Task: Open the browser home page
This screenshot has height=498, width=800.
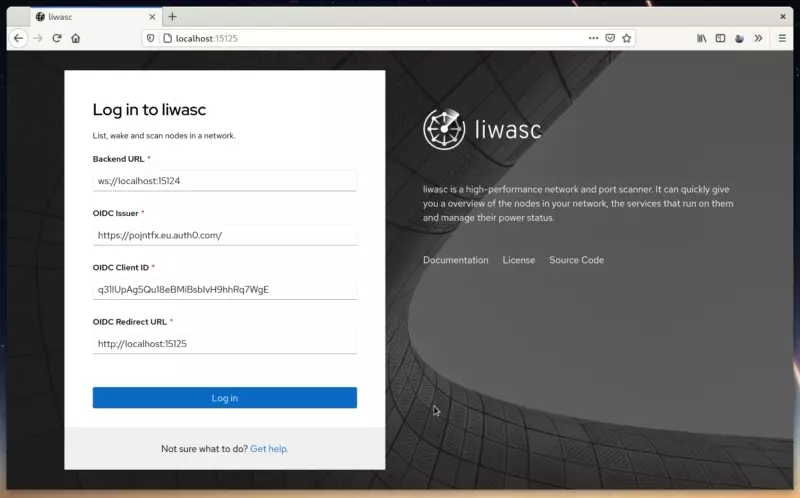Action: coord(76,38)
